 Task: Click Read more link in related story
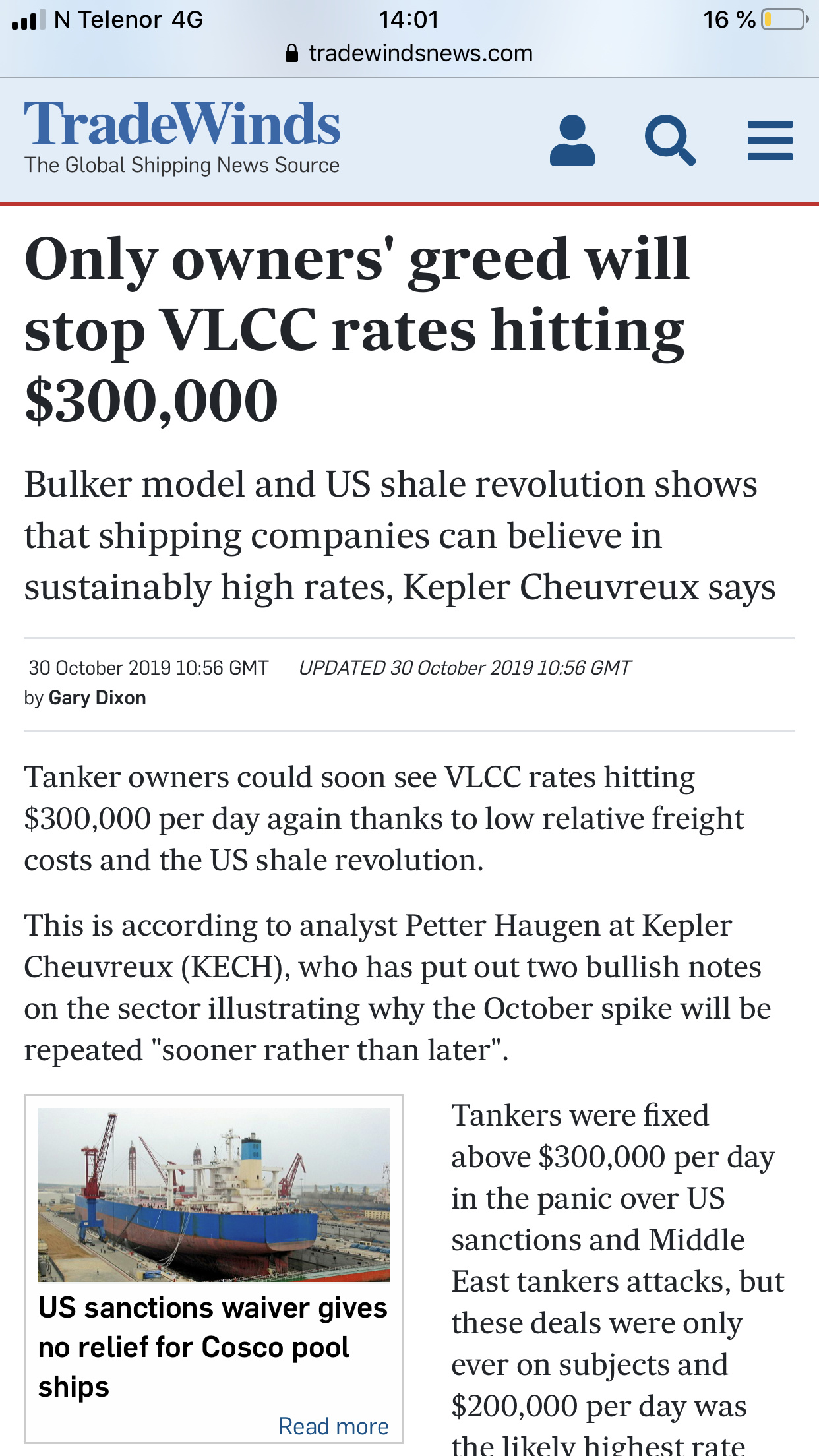334,1426
